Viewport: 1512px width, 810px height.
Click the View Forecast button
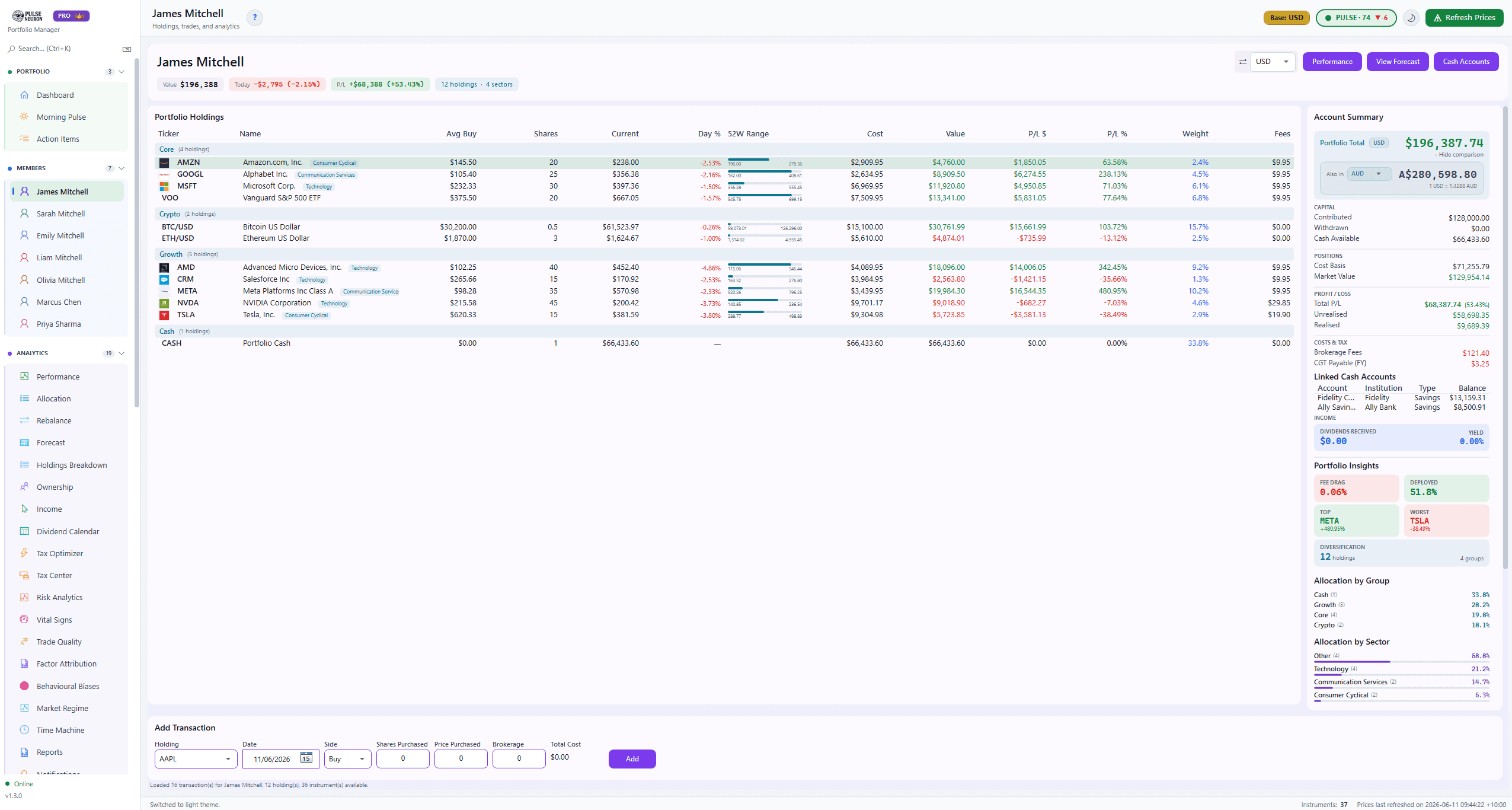(x=1398, y=62)
